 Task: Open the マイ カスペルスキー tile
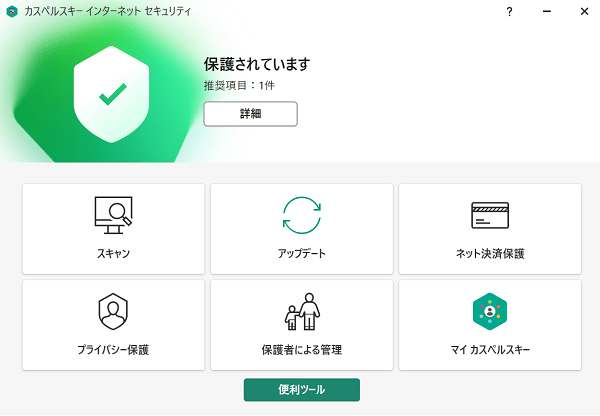click(490, 325)
